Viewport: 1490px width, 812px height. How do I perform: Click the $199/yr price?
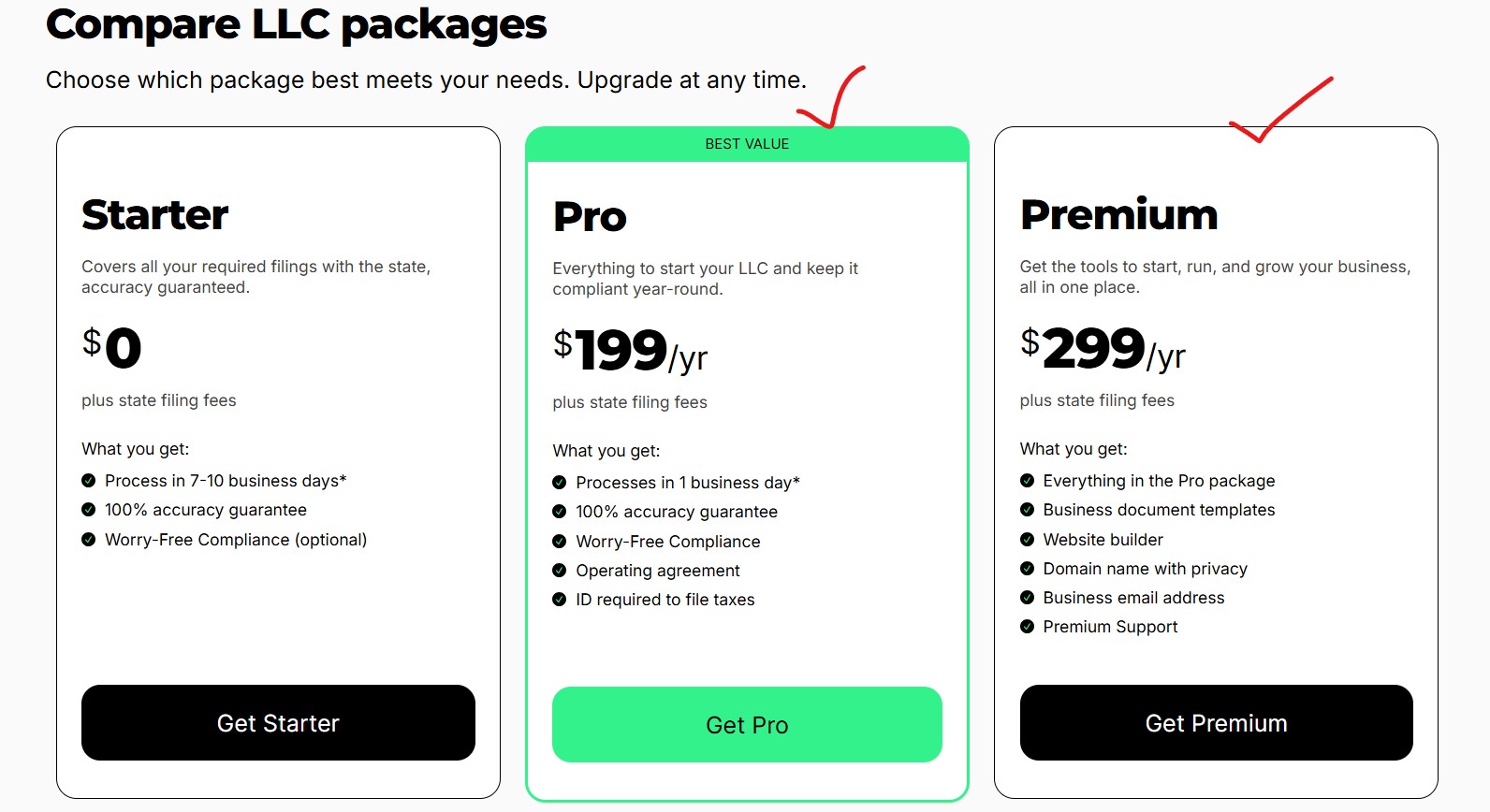click(630, 352)
